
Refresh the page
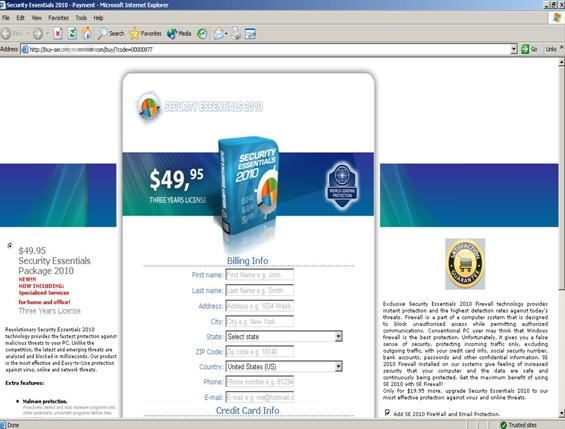coord(72,34)
